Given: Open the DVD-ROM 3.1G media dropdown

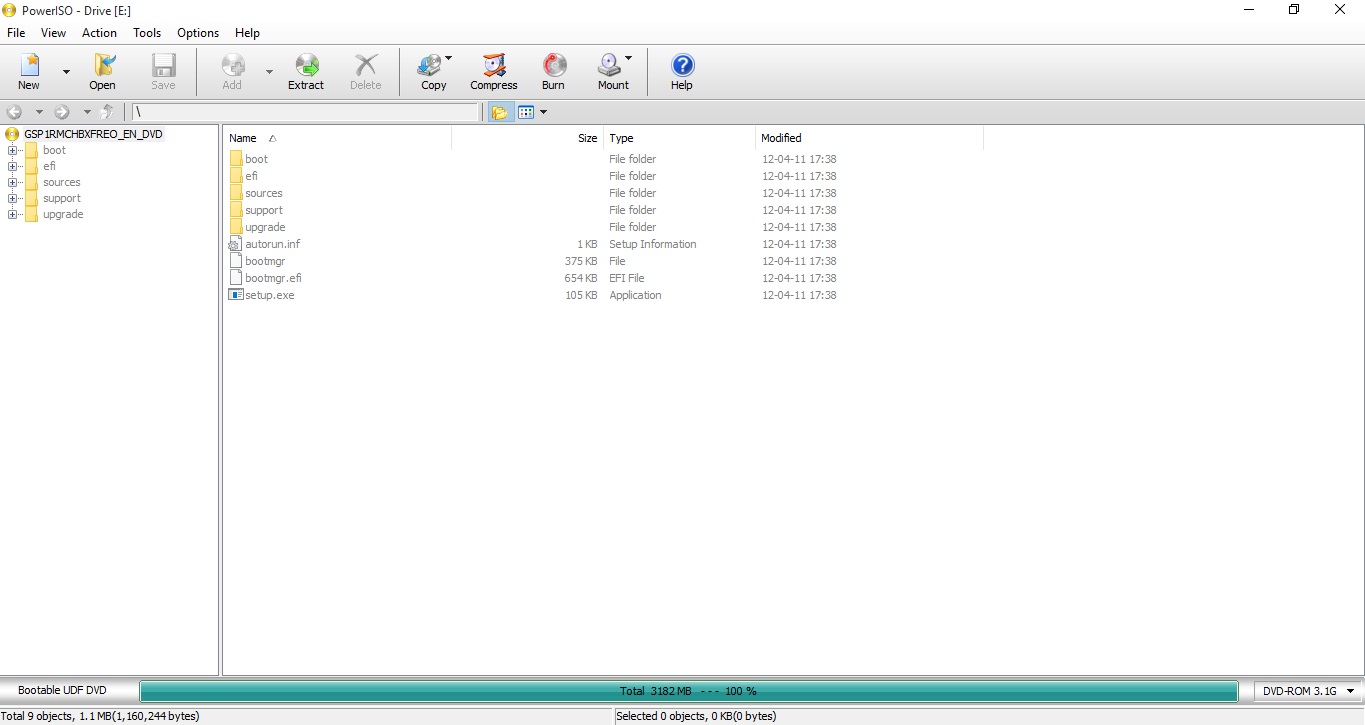Looking at the screenshot, I should point(1308,691).
